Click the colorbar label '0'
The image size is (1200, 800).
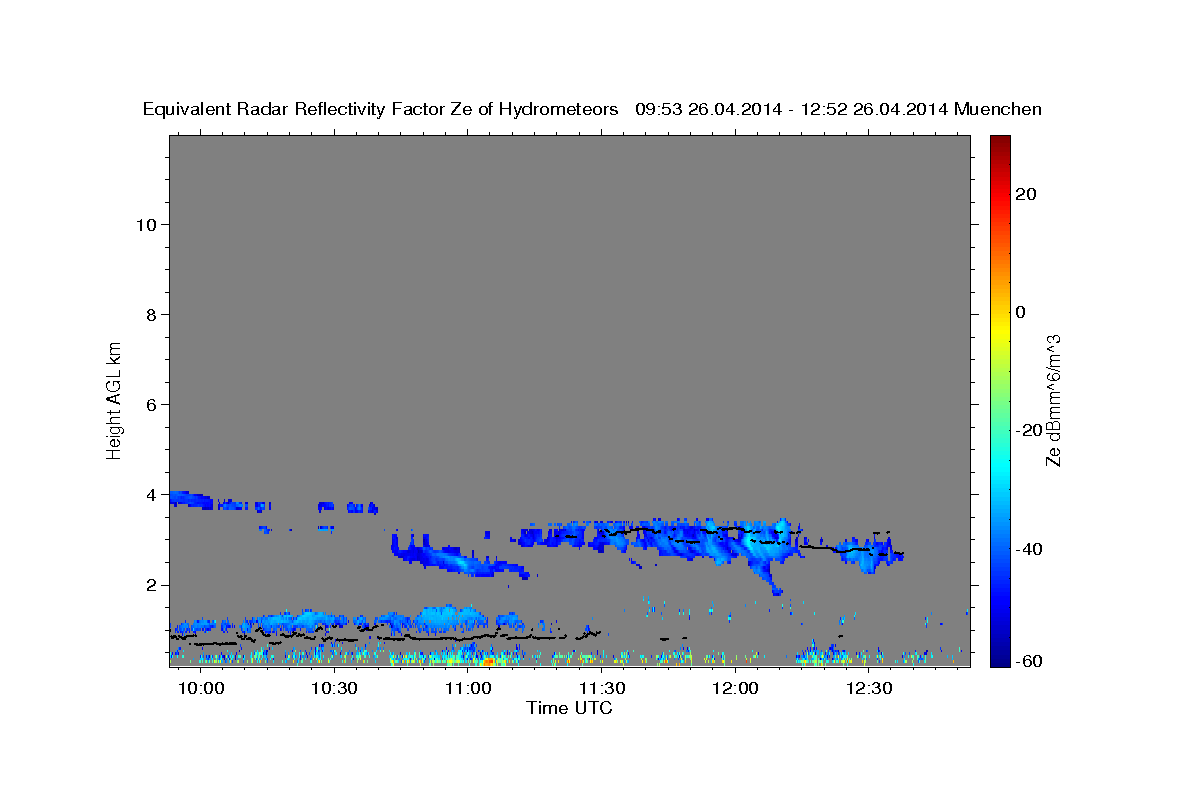(x=1021, y=312)
